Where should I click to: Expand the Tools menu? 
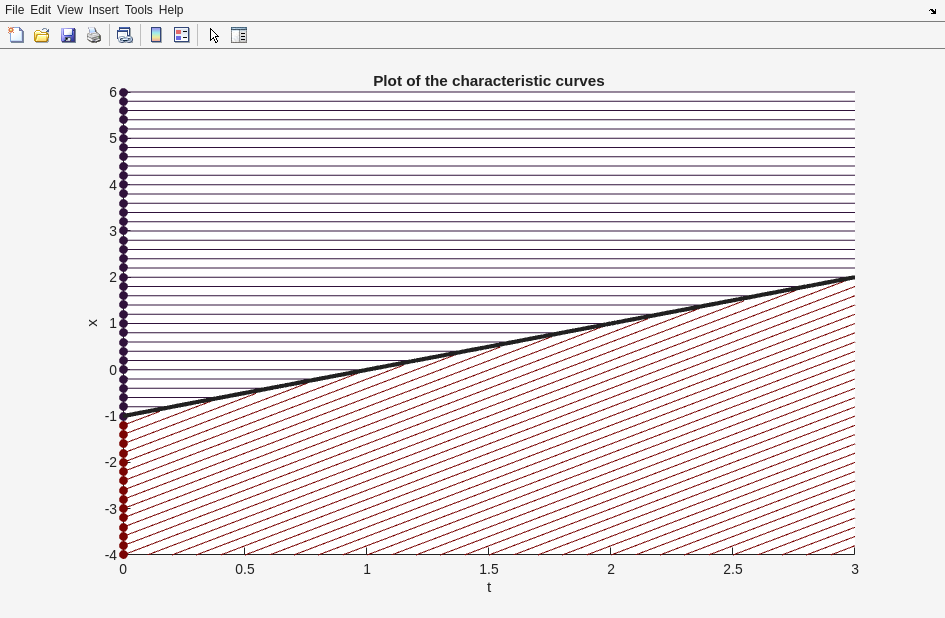[x=138, y=10]
